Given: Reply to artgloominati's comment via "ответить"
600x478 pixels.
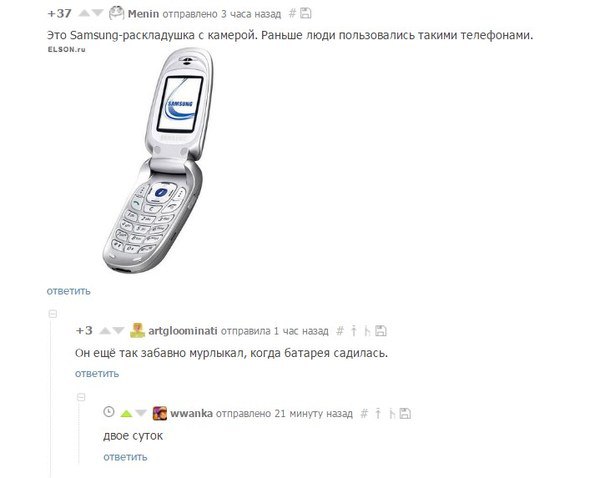Looking at the screenshot, I should tap(97, 374).
